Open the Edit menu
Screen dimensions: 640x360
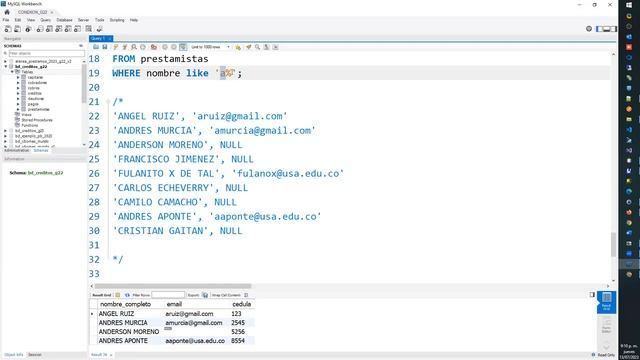click(x=18, y=20)
